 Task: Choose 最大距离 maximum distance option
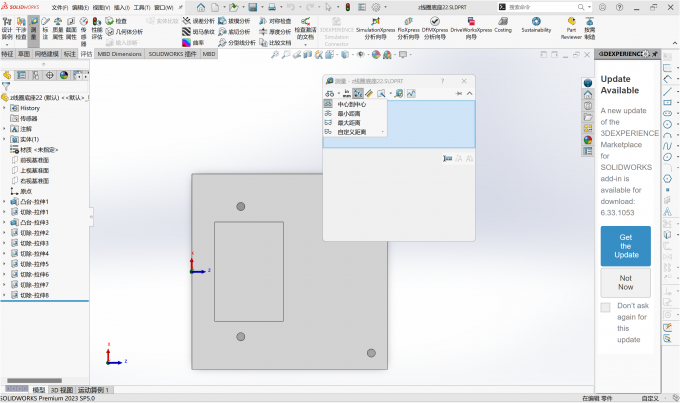tap(349, 123)
